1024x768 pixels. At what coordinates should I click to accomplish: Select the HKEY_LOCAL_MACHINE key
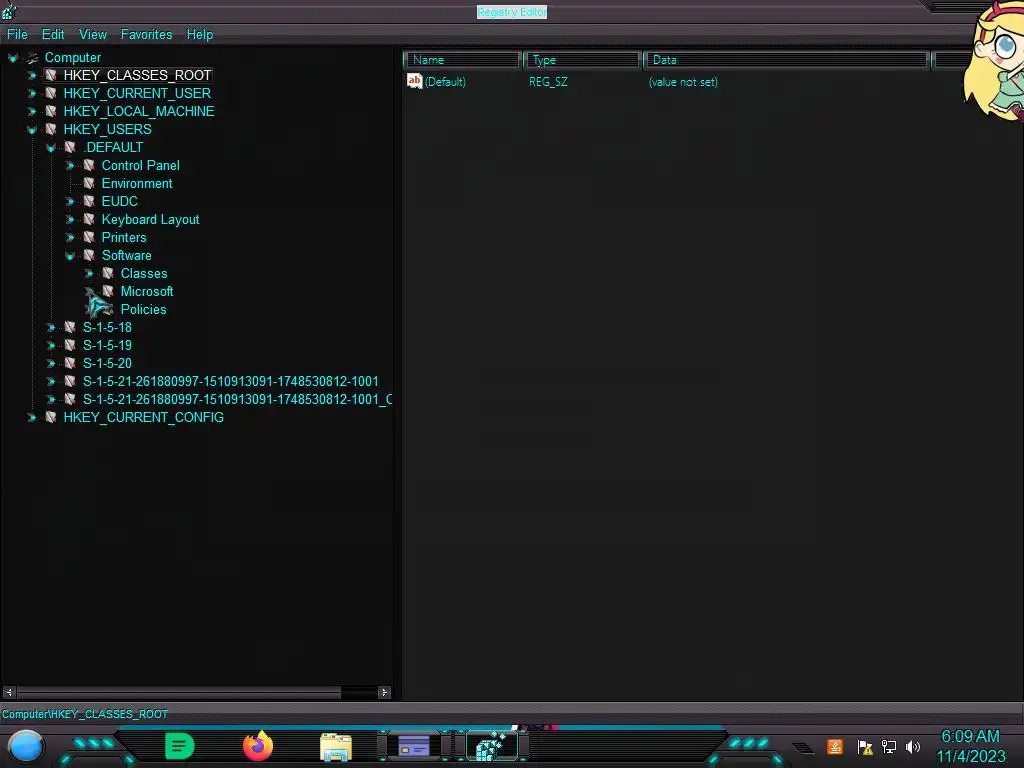pos(138,111)
